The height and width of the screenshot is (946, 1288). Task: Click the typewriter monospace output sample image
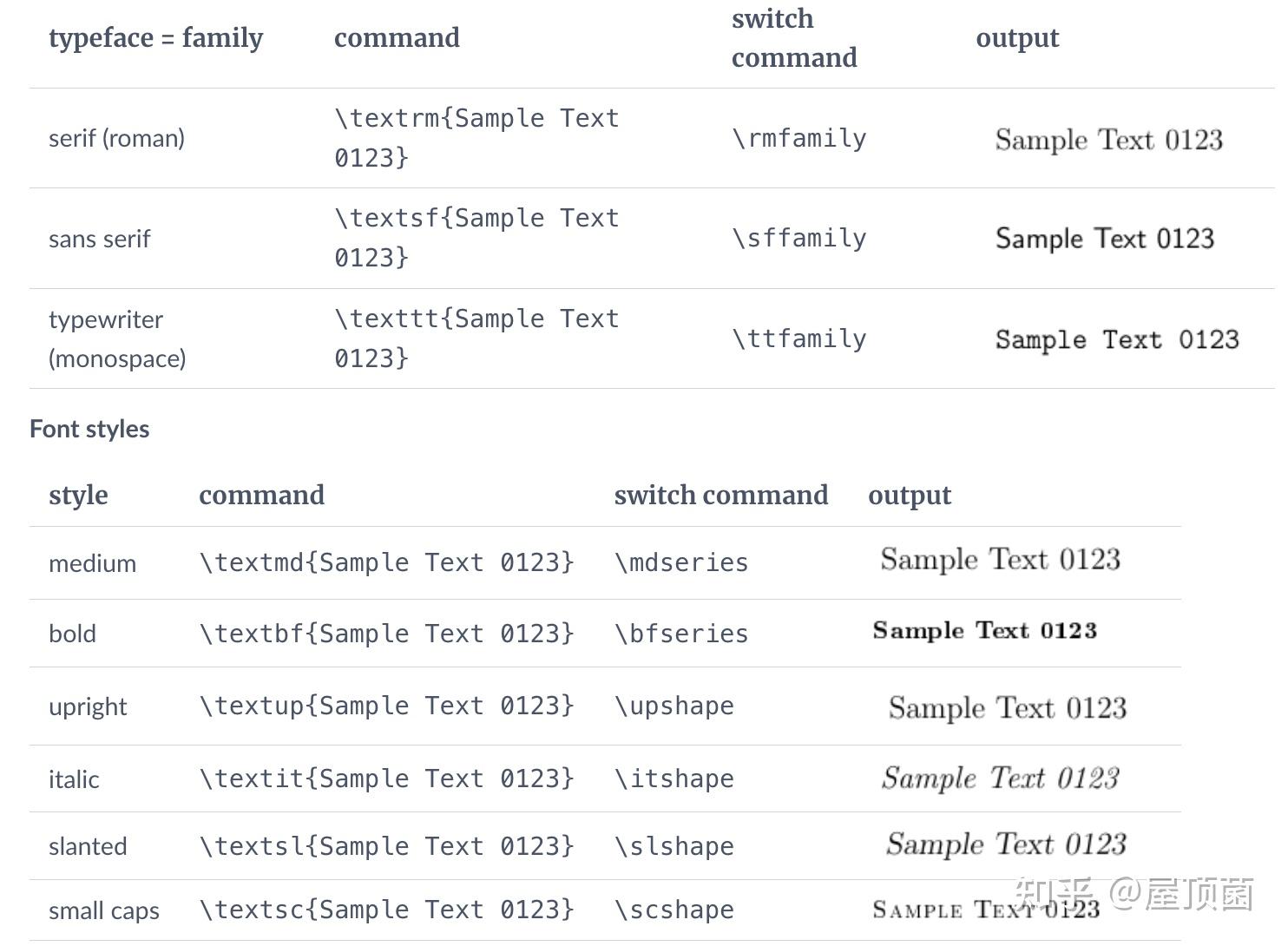click(1116, 339)
